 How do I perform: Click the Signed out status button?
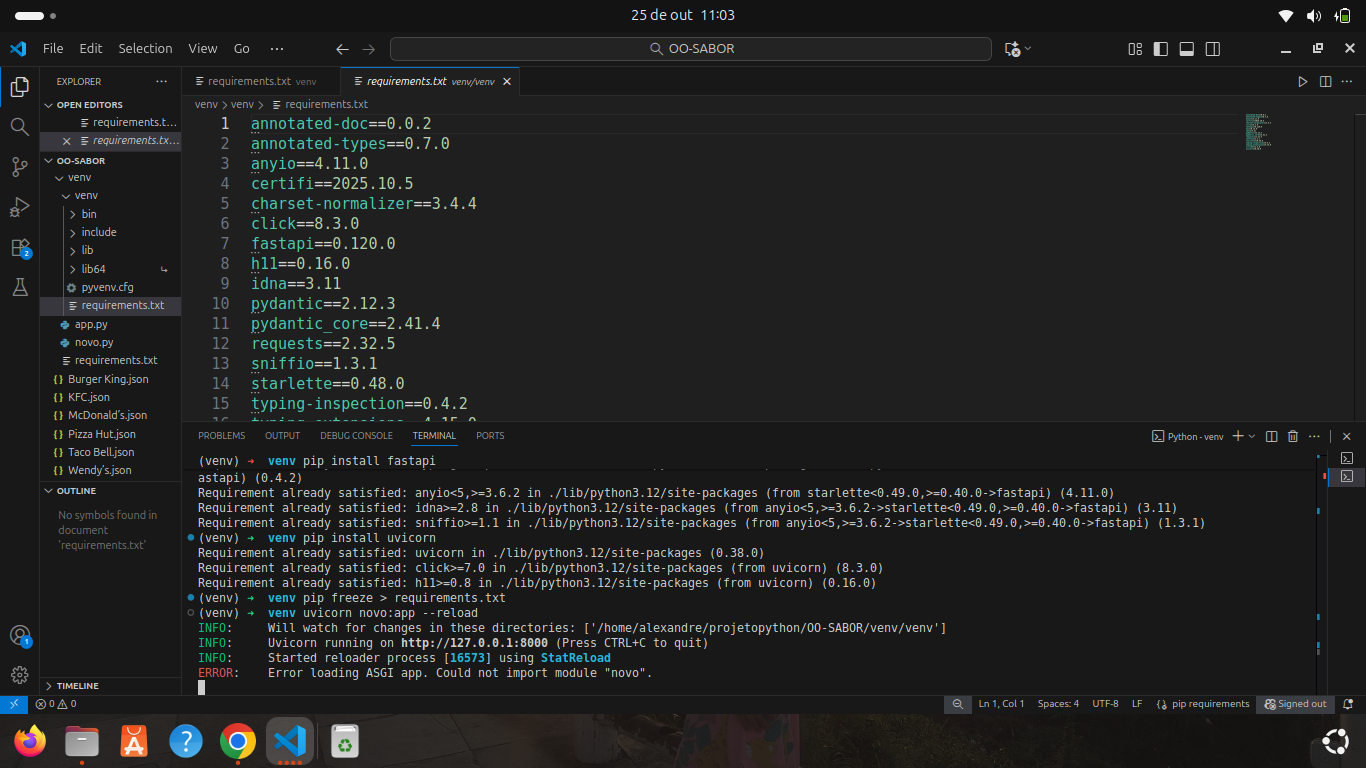pyautogui.click(x=1295, y=704)
